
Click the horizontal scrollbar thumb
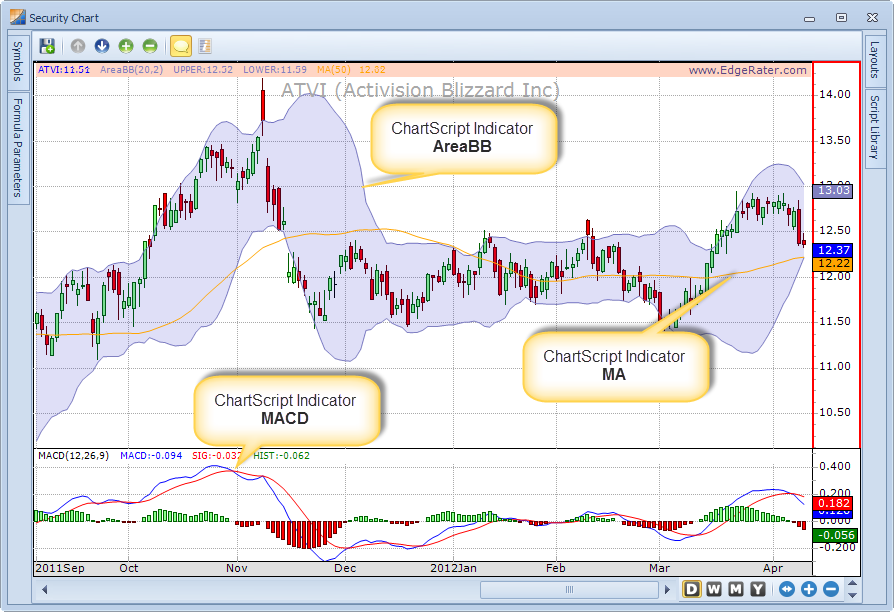click(569, 589)
